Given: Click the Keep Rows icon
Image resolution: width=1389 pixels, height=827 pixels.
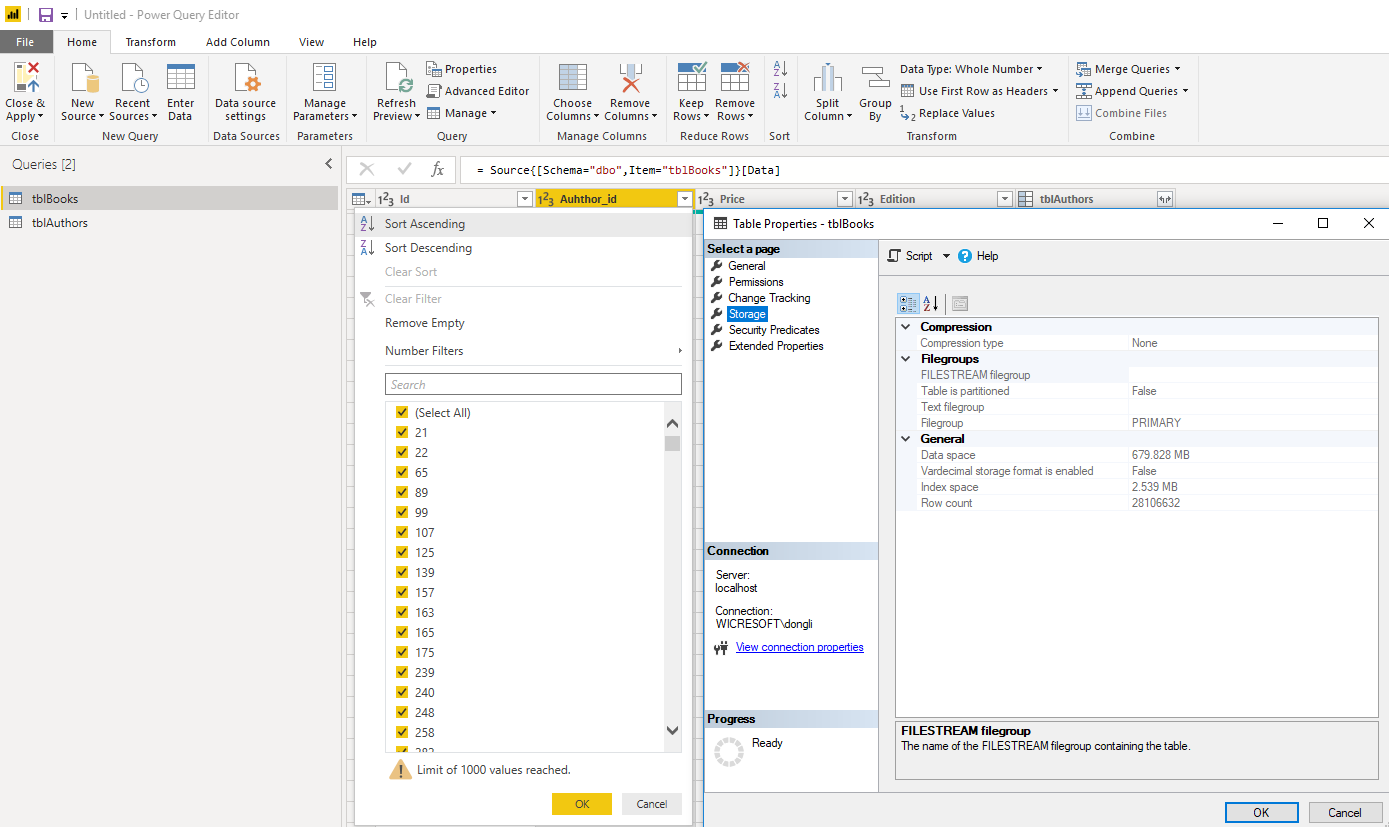Looking at the screenshot, I should (691, 78).
